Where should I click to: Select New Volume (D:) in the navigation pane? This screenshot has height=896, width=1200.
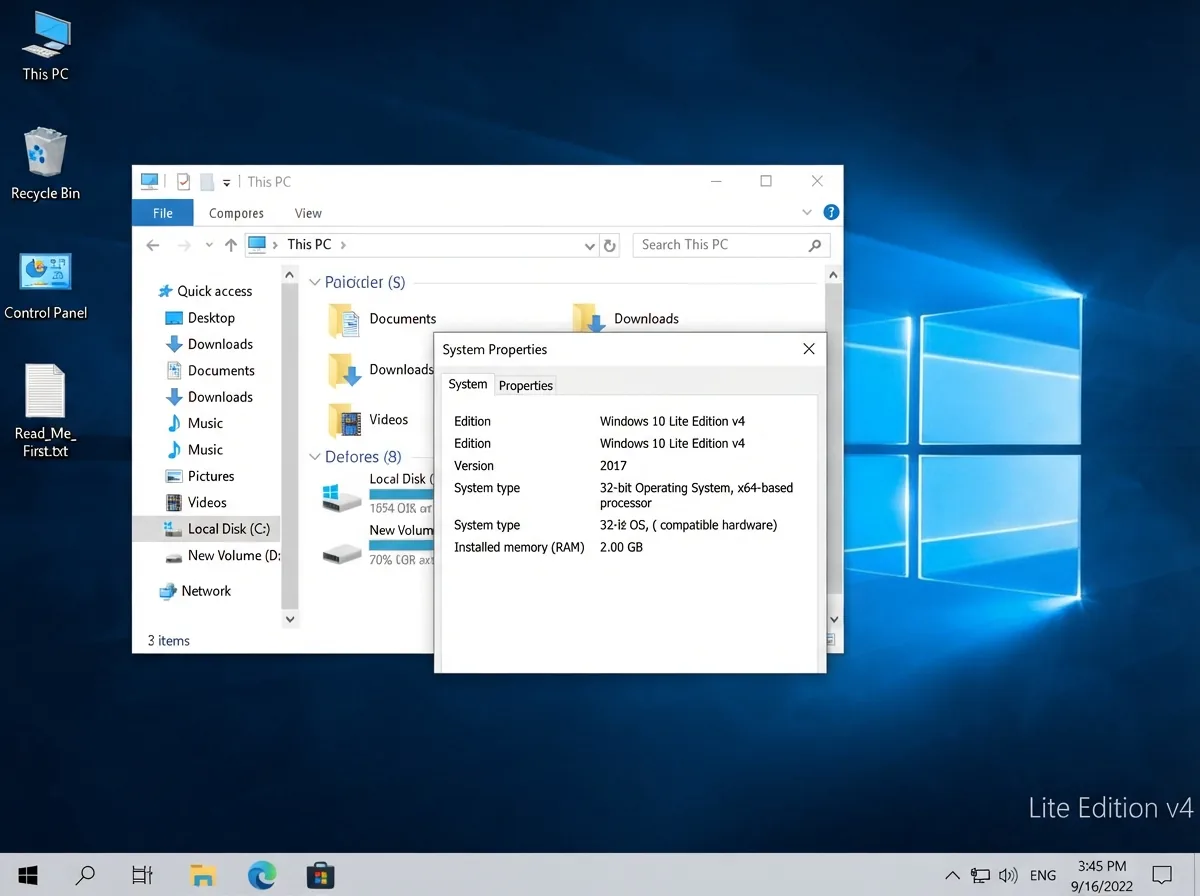click(x=222, y=555)
